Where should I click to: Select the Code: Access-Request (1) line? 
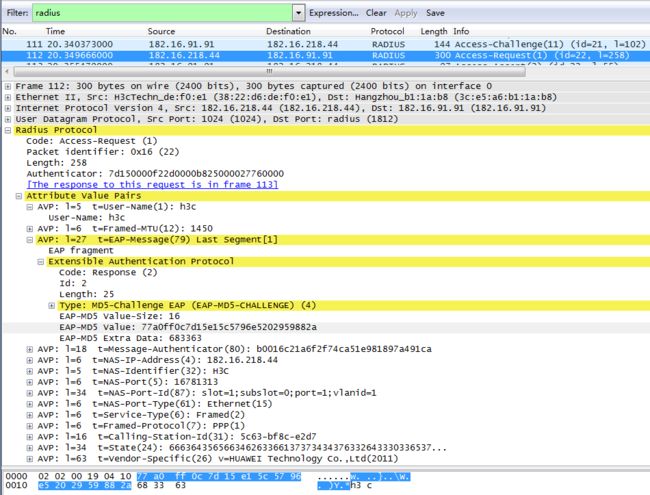click(x=92, y=141)
